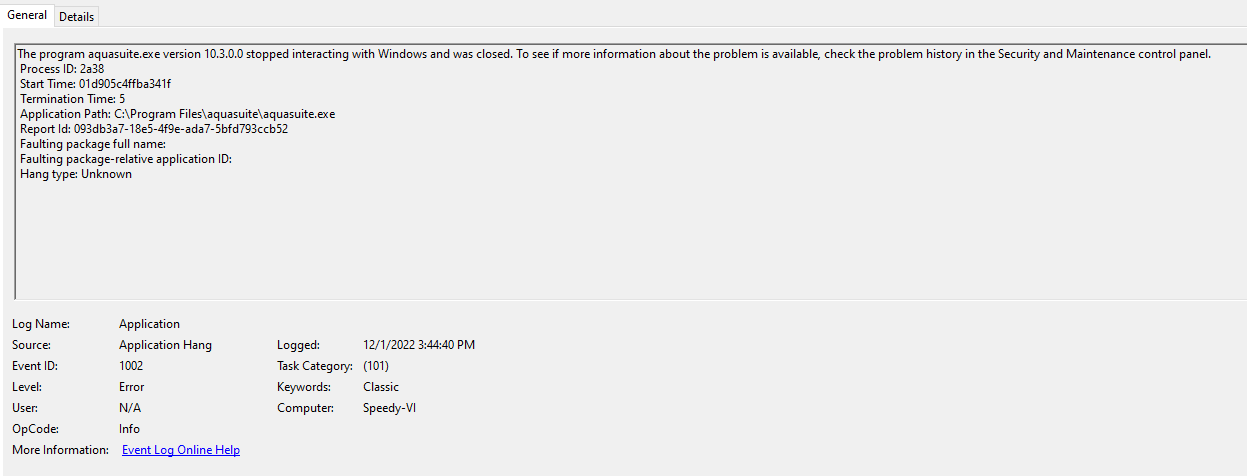Click the Task Category value (101)
This screenshot has height=476, width=1247.
tap(376, 366)
